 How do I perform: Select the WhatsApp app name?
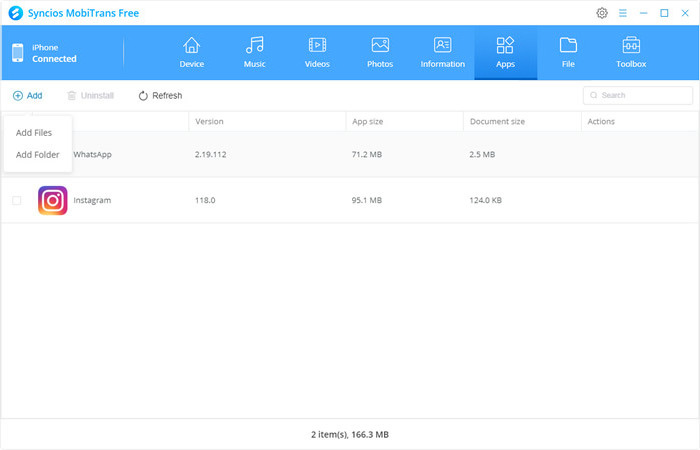point(92,154)
